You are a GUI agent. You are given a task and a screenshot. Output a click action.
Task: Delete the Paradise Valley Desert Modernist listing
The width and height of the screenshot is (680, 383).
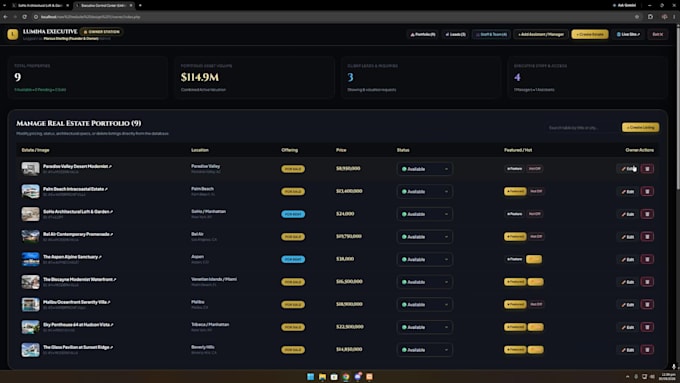click(x=647, y=169)
